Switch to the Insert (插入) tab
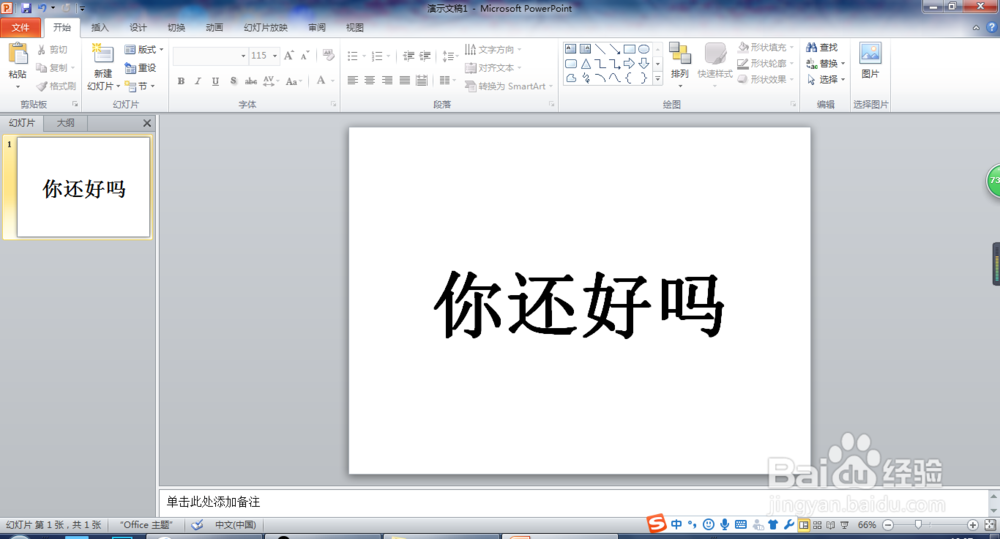 [x=99, y=27]
